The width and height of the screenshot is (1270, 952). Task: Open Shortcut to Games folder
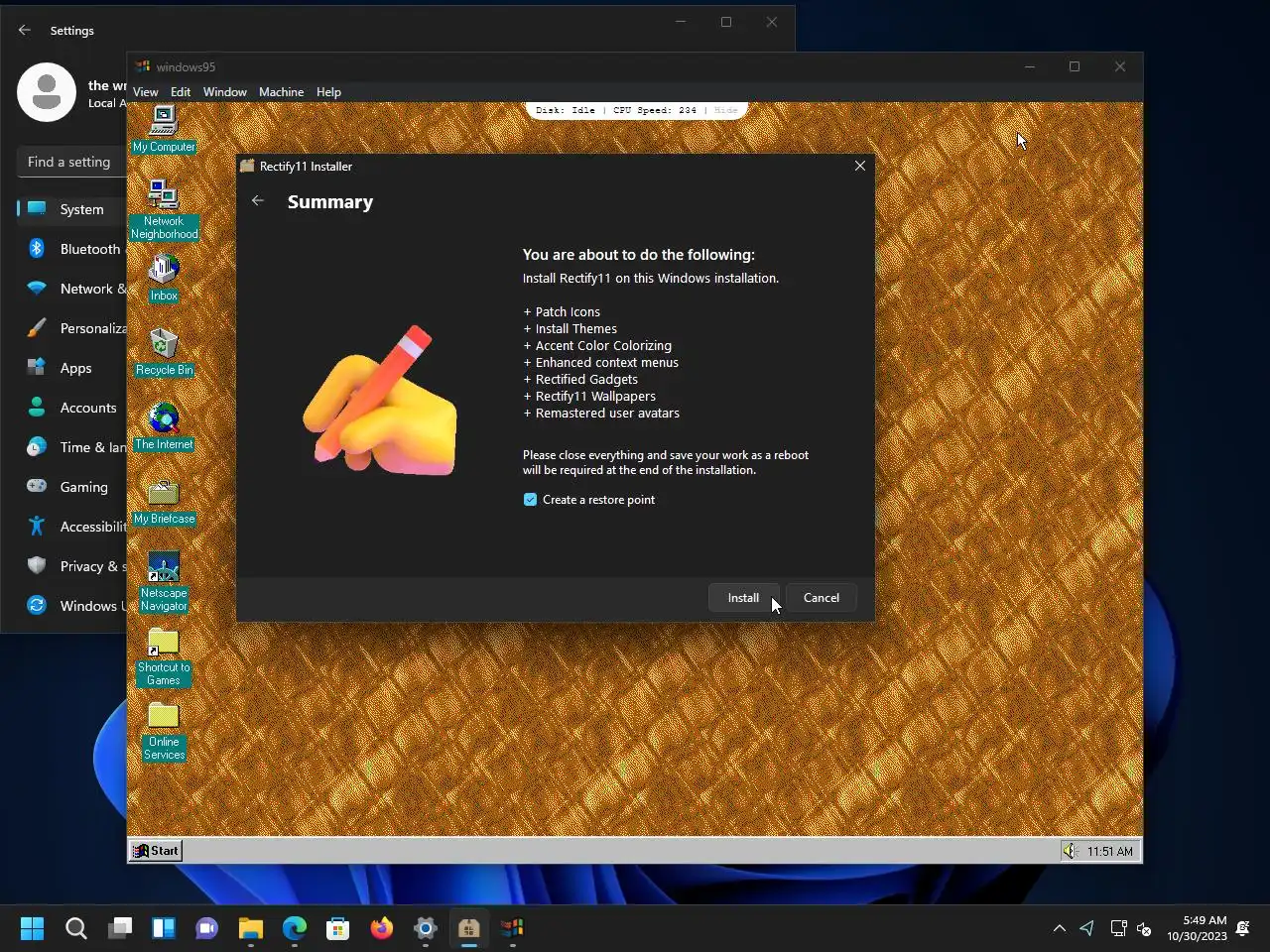[x=164, y=656]
